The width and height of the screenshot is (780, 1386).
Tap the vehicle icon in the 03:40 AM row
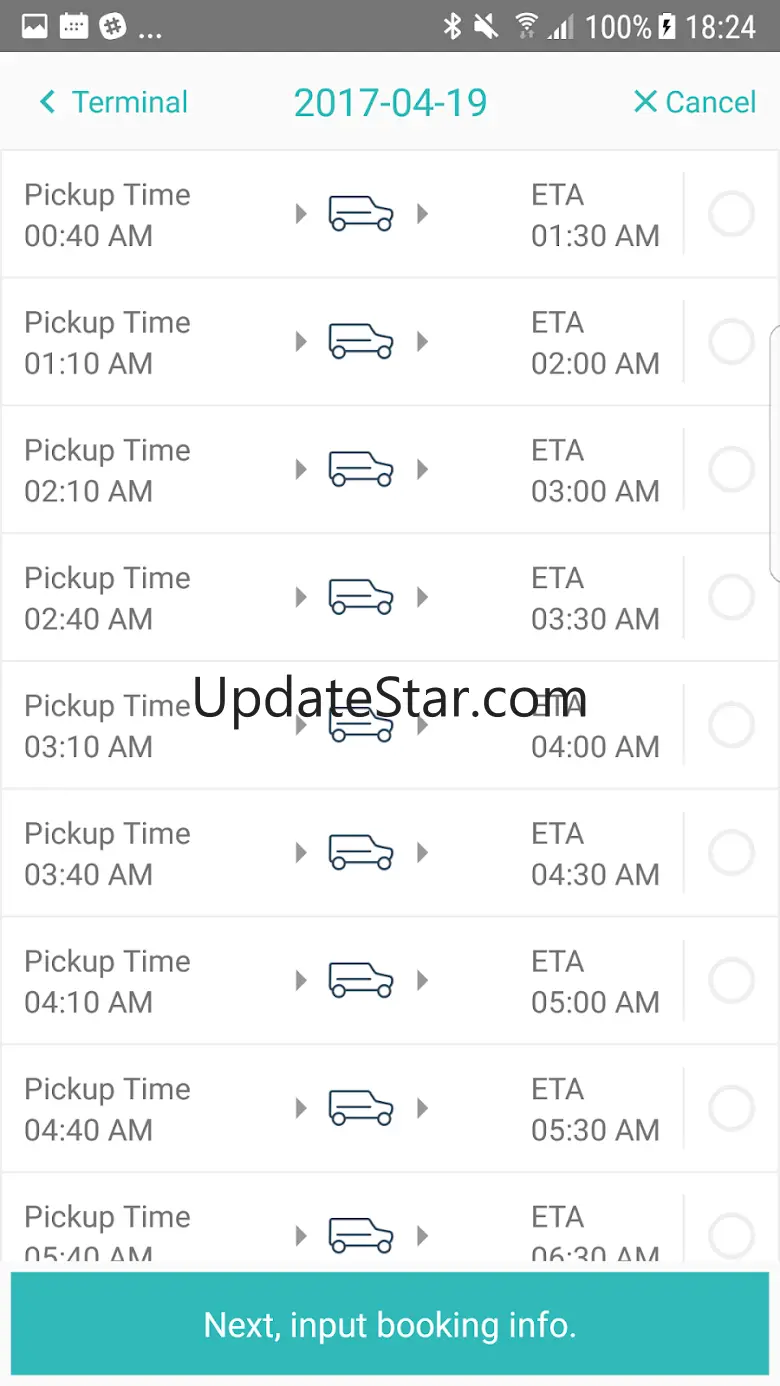tap(361, 853)
